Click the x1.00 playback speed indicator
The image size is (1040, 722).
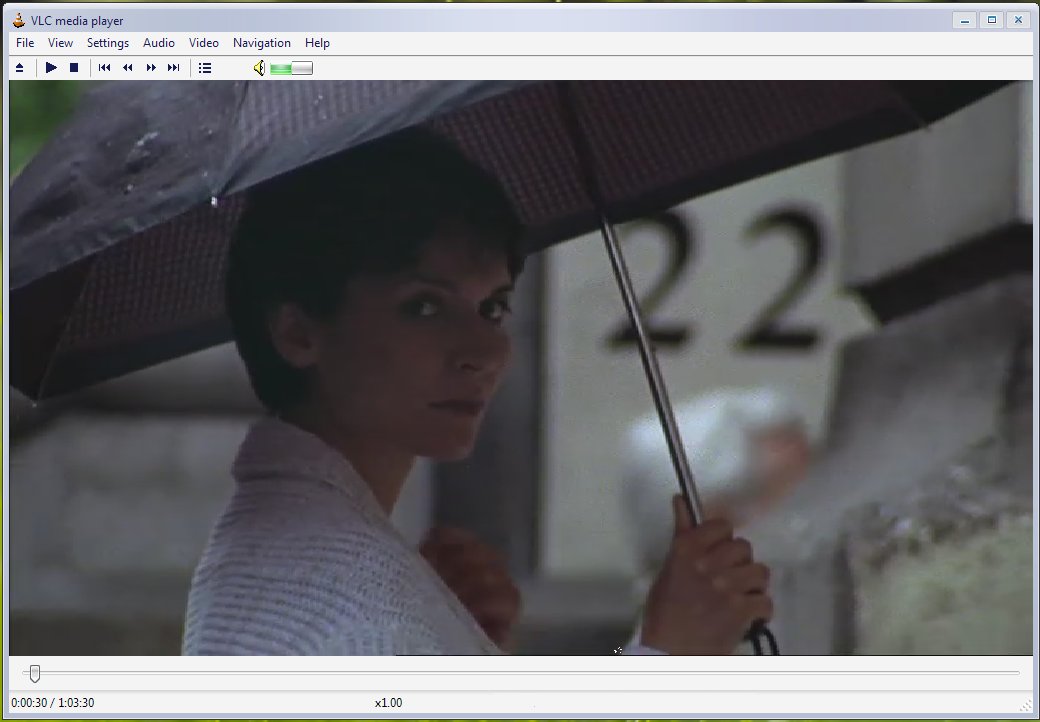coord(388,703)
